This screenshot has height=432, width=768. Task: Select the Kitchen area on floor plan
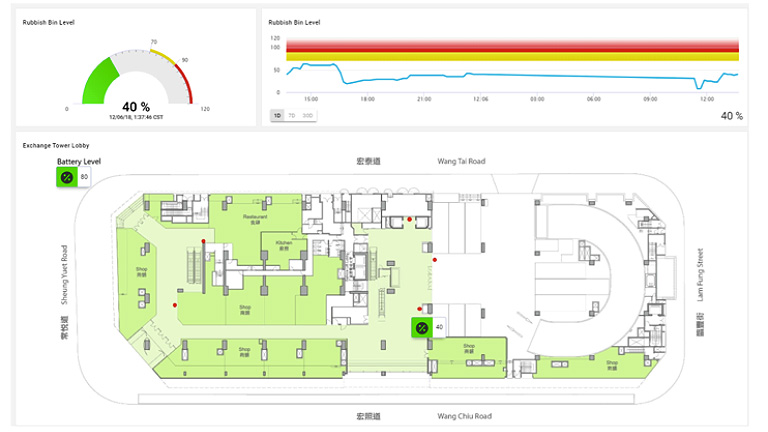[283, 243]
